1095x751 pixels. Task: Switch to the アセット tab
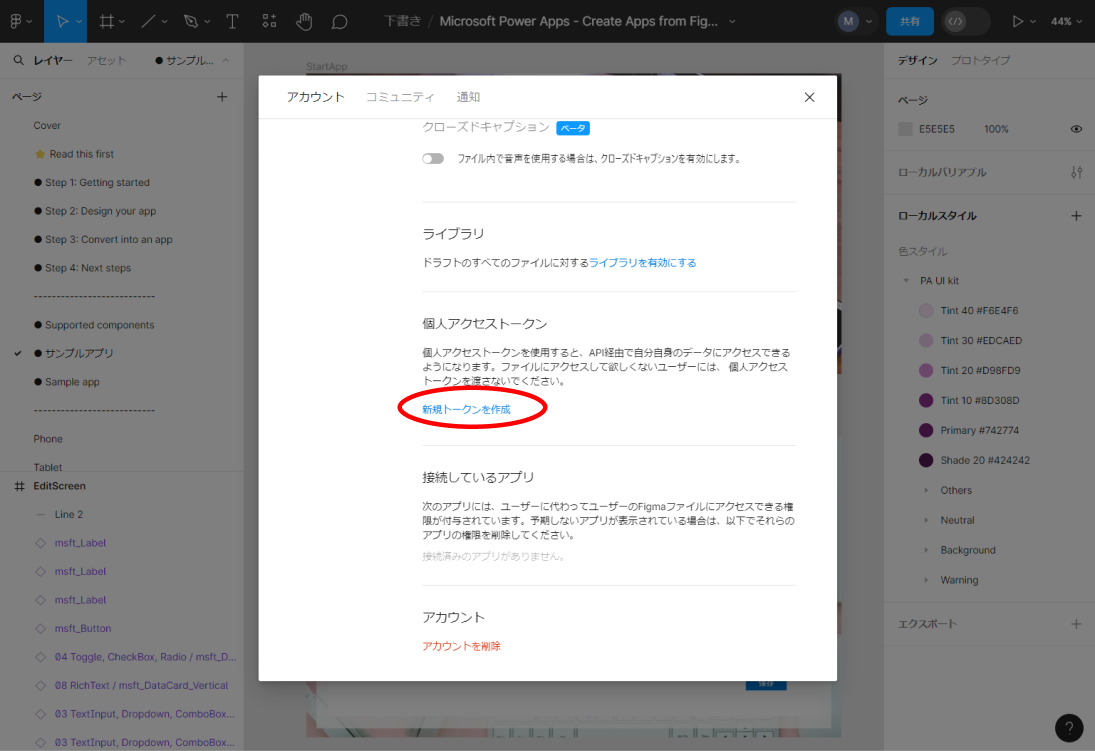pos(106,60)
